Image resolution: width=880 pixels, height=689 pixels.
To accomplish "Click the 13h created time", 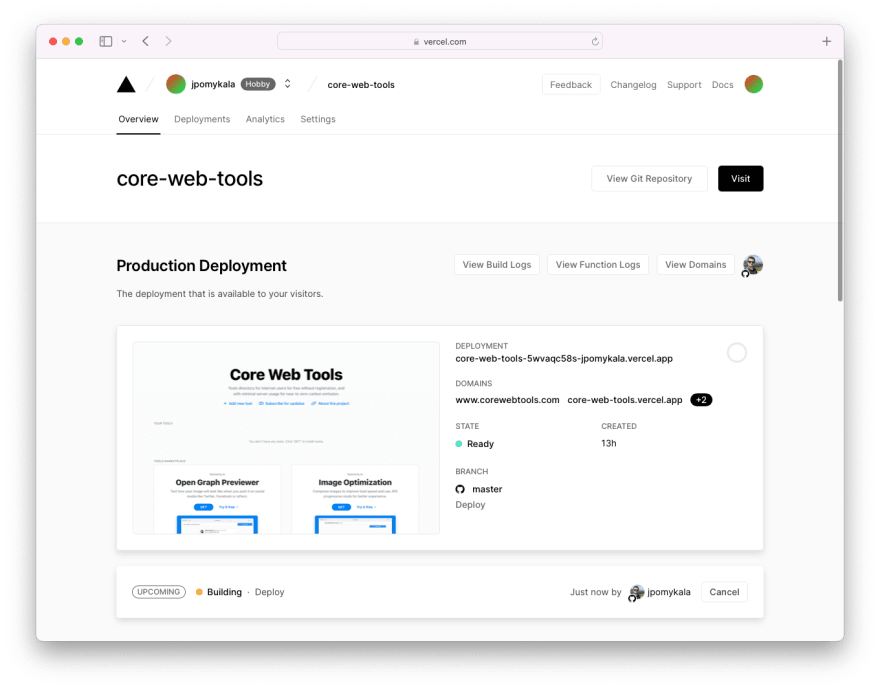I will pyautogui.click(x=608, y=443).
